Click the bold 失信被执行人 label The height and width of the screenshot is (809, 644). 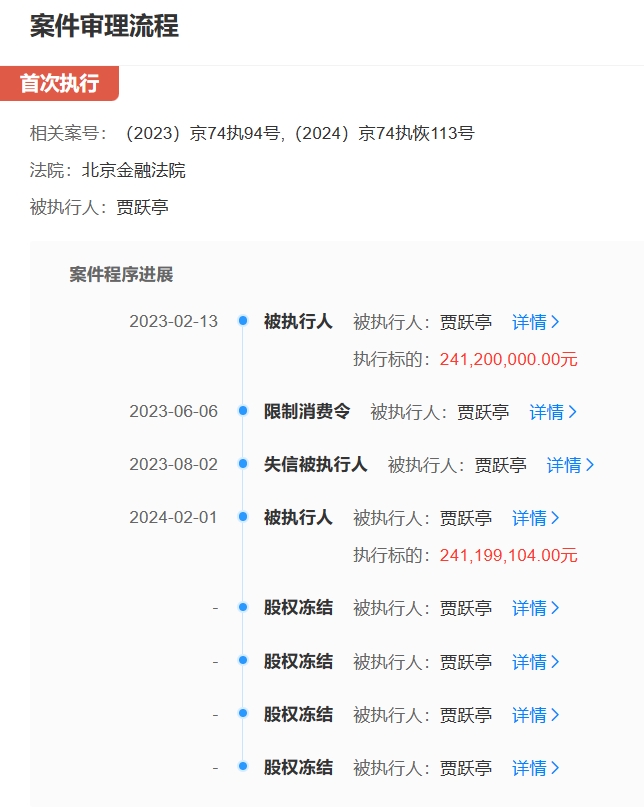point(315,464)
